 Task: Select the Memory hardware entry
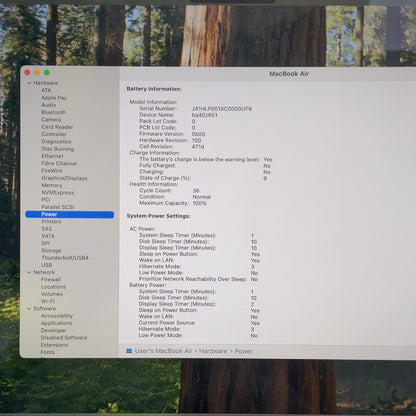tap(52, 185)
